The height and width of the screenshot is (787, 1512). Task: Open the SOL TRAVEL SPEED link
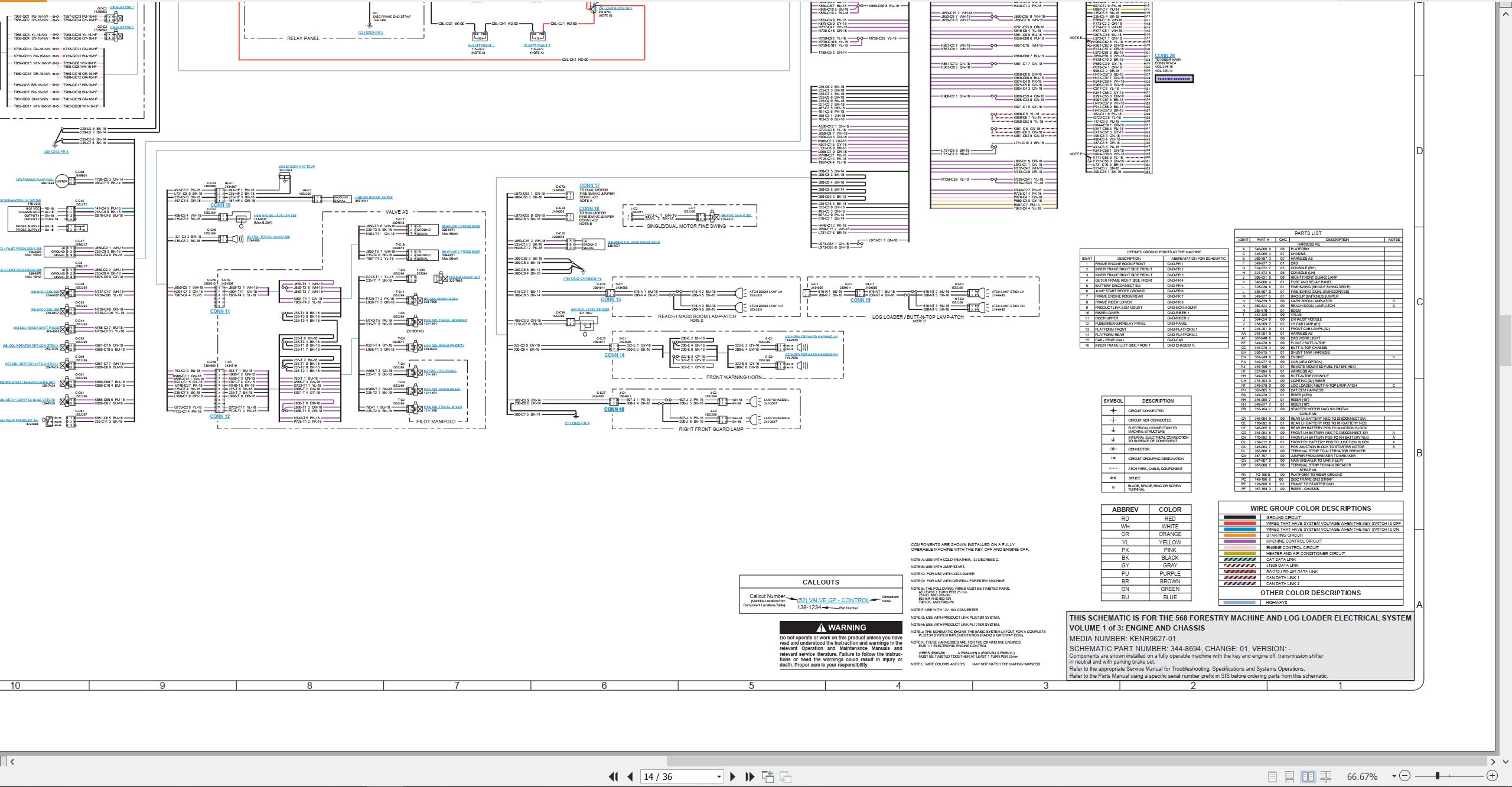coord(443,407)
